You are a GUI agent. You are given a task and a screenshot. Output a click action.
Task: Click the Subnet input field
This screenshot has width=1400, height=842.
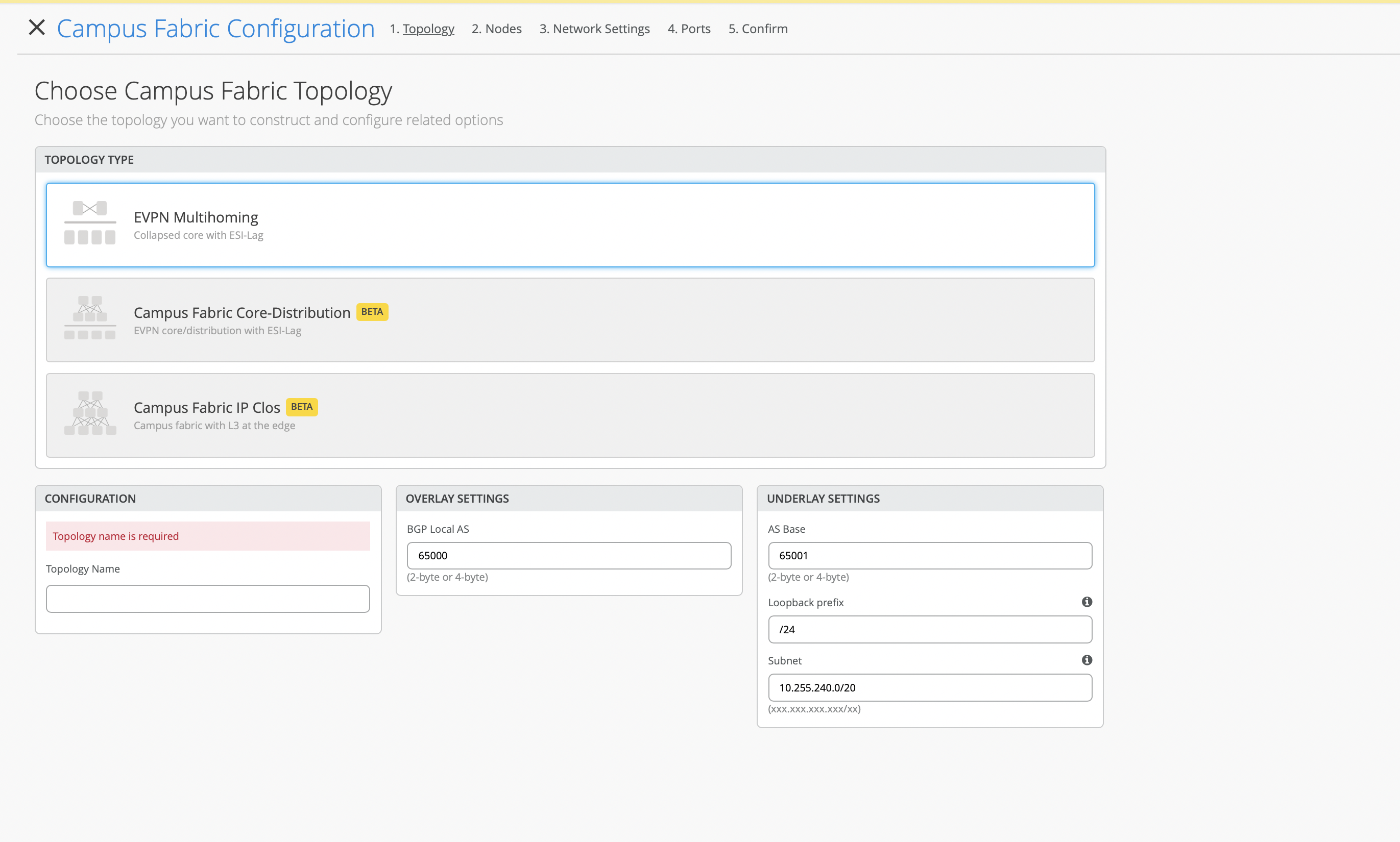929,688
